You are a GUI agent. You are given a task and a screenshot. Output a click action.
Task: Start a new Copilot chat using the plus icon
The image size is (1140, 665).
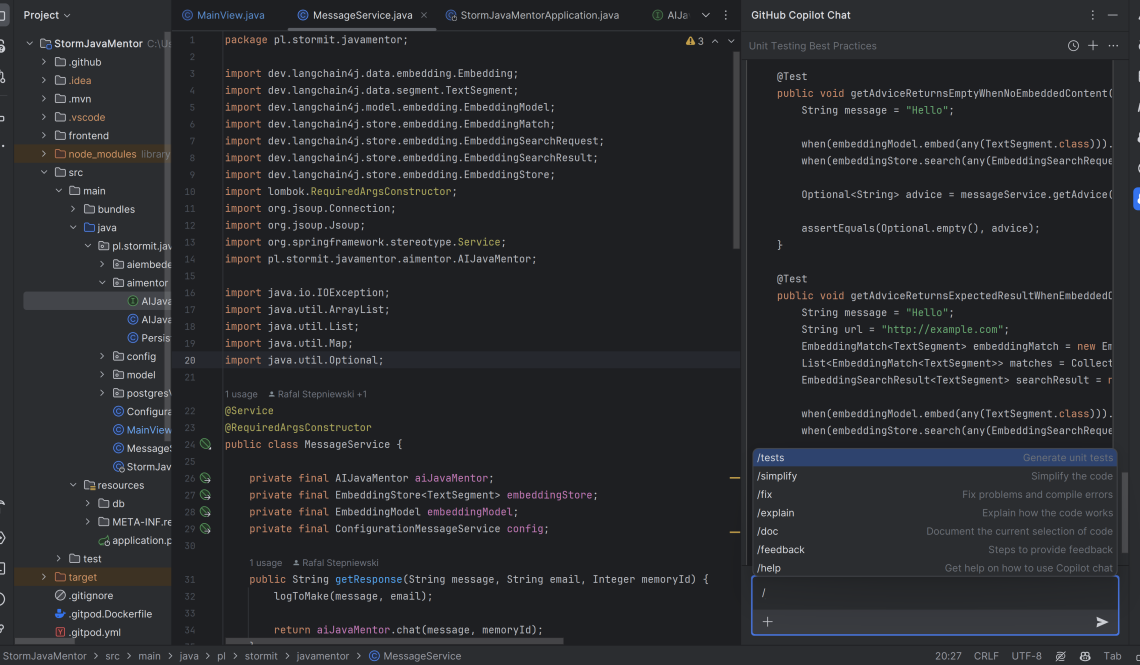pyautogui.click(x=1092, y=46)
